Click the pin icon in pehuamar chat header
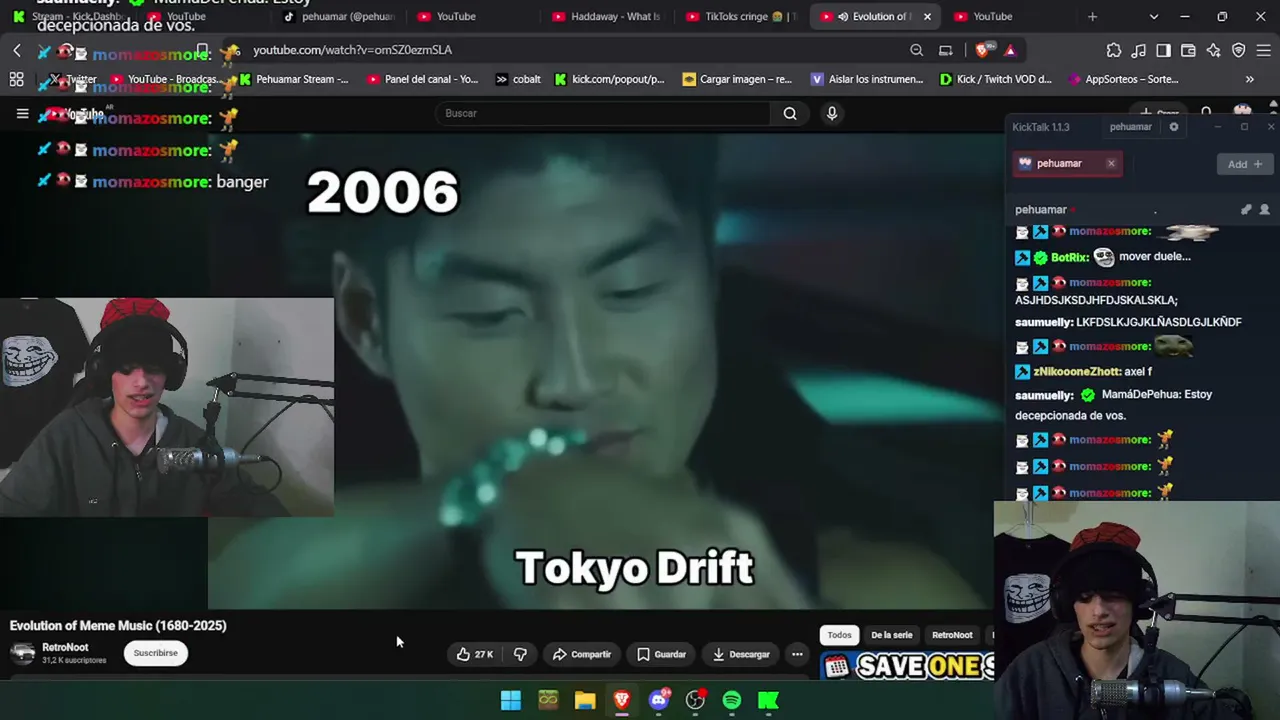This screenshot has height=720, width=1280. [1246, 210]
